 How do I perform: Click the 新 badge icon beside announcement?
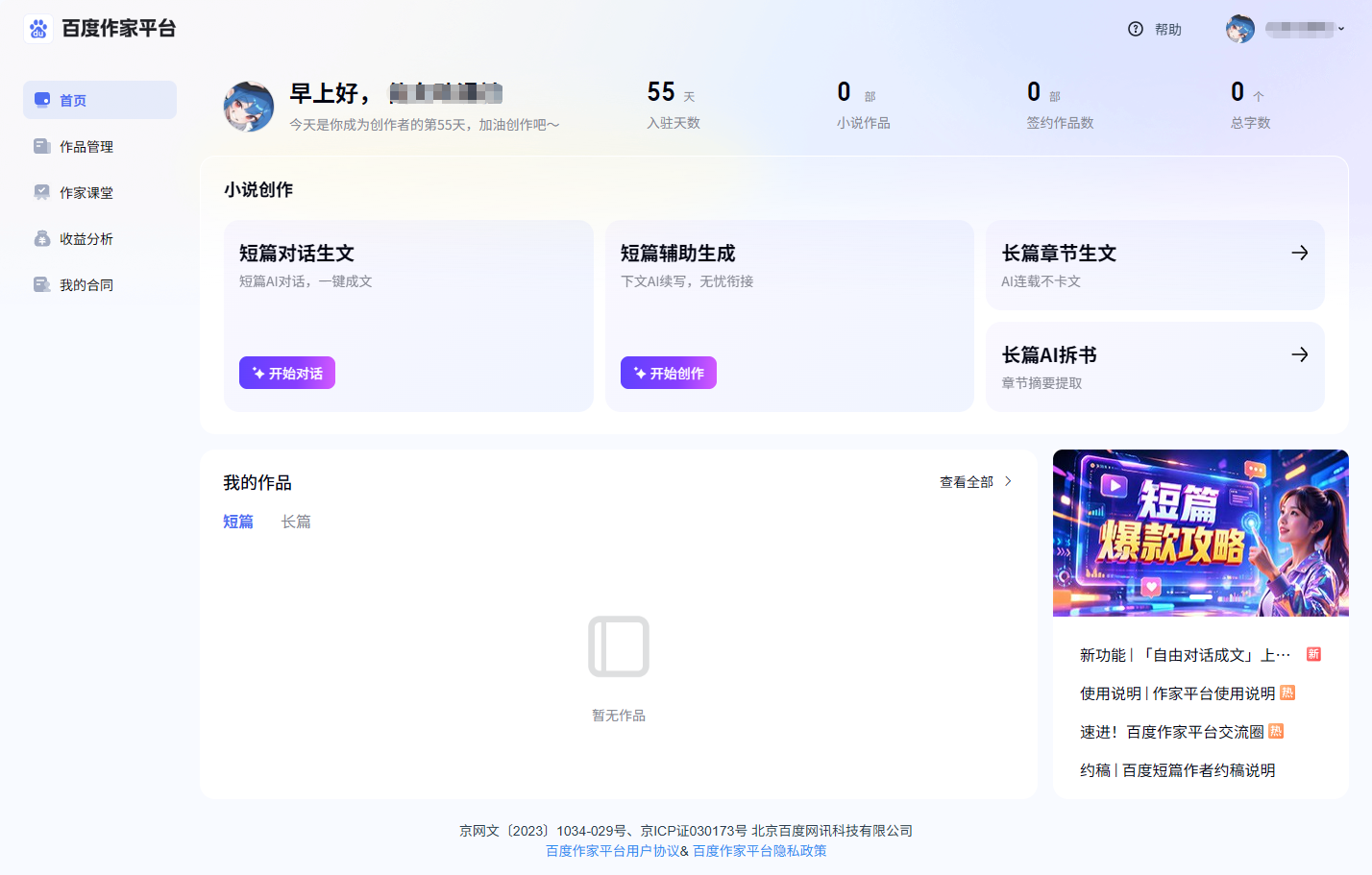(1313, 654)
